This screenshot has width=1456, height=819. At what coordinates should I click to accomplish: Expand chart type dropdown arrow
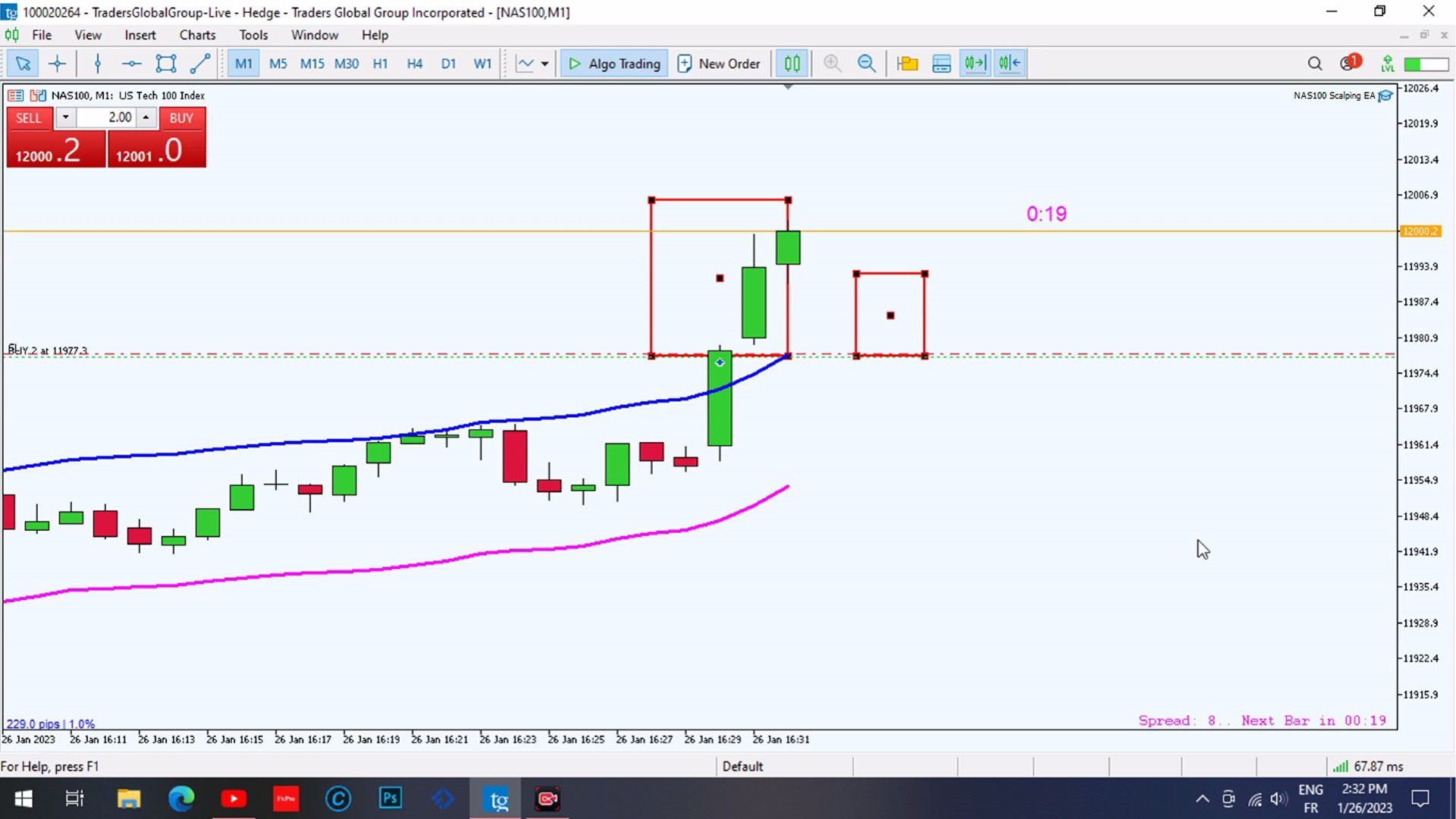coord(544,64)
